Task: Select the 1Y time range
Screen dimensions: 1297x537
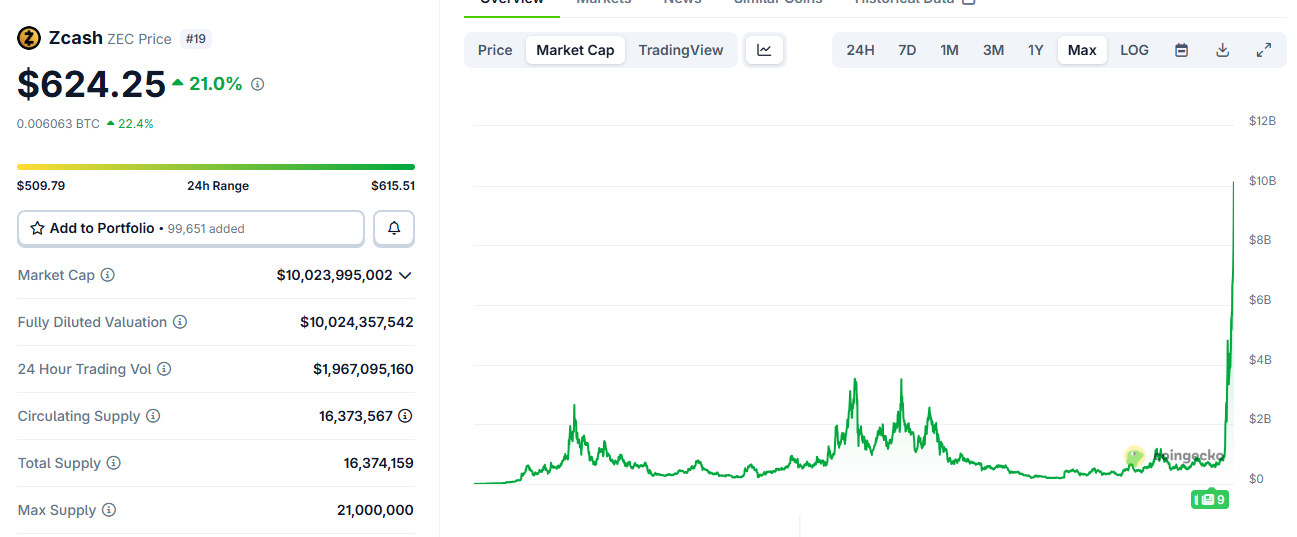Action: [x=1035, y=50]
